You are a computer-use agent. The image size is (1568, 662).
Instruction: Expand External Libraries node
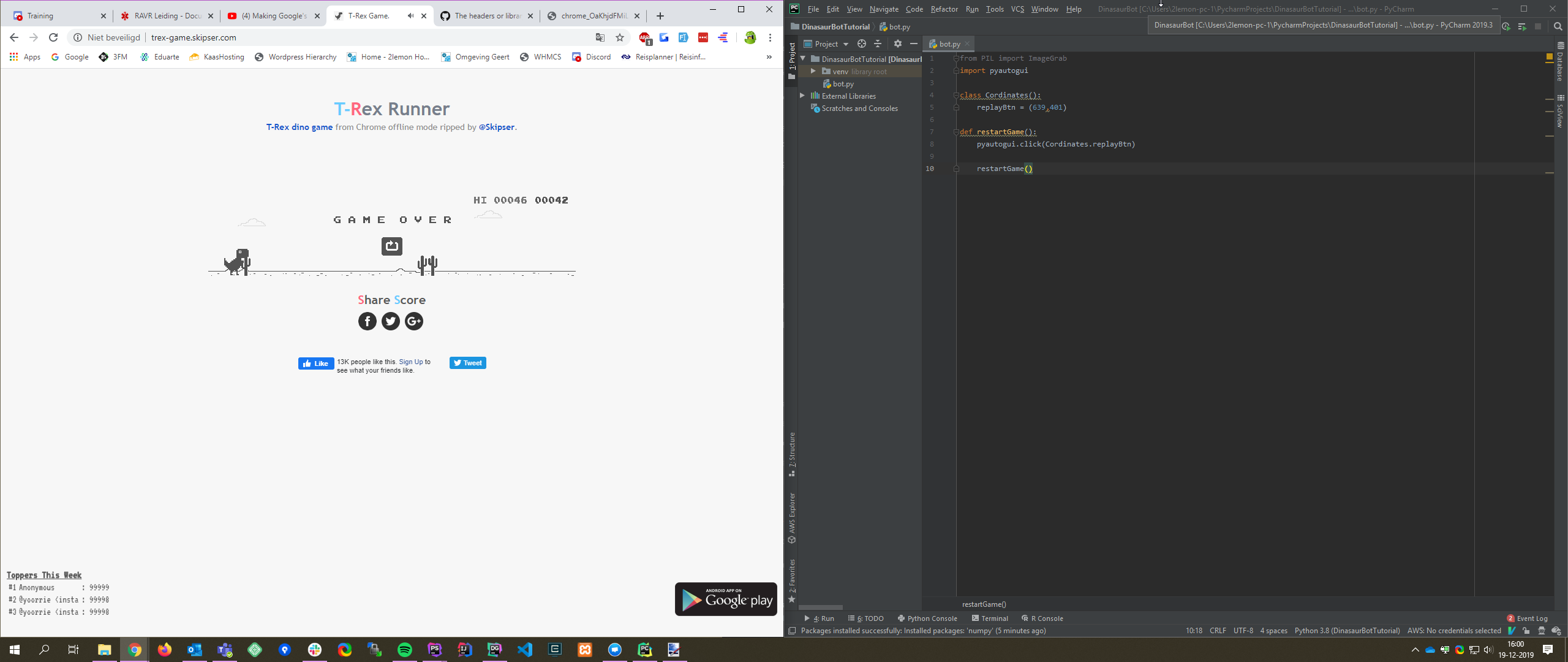click(x=802, y=96)
